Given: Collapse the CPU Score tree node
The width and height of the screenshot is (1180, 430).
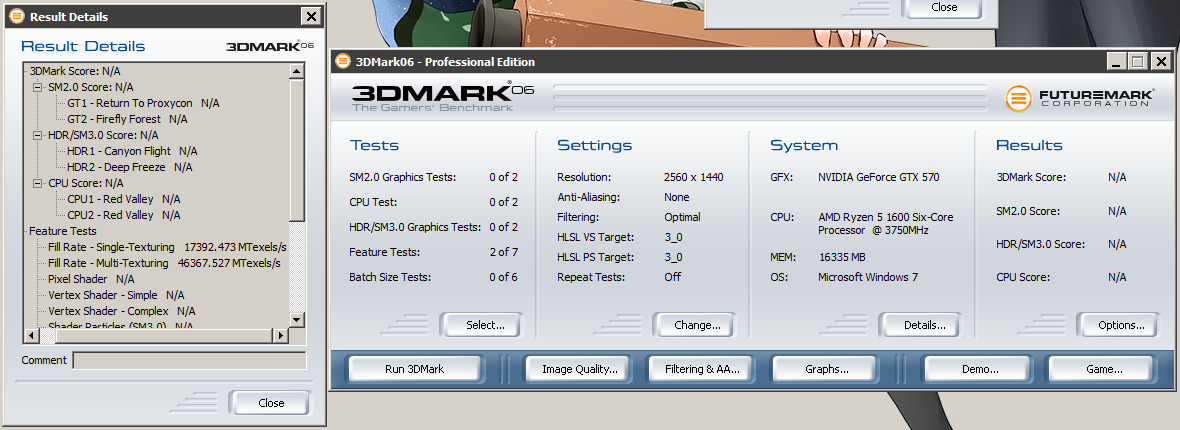Looking at the screenshot, I should tap(37, 183).
